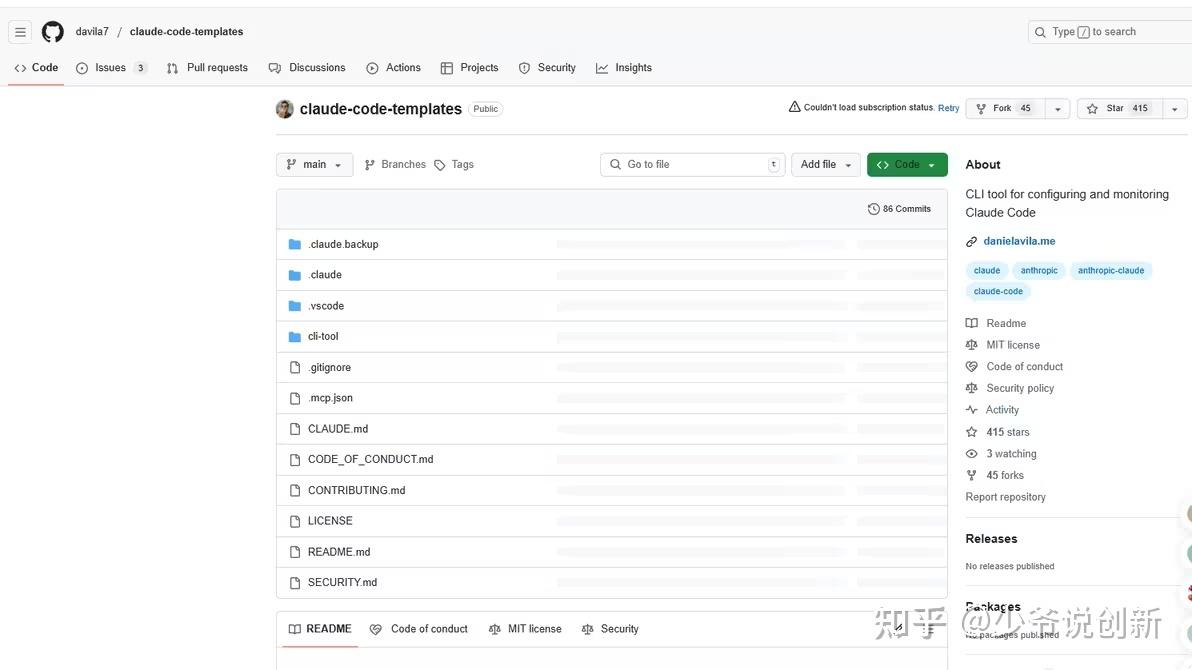Image resolution: width=1192 pixels, height=670 pixels.
Task: Open the Security tab in repo navigation
Action: 547,68
